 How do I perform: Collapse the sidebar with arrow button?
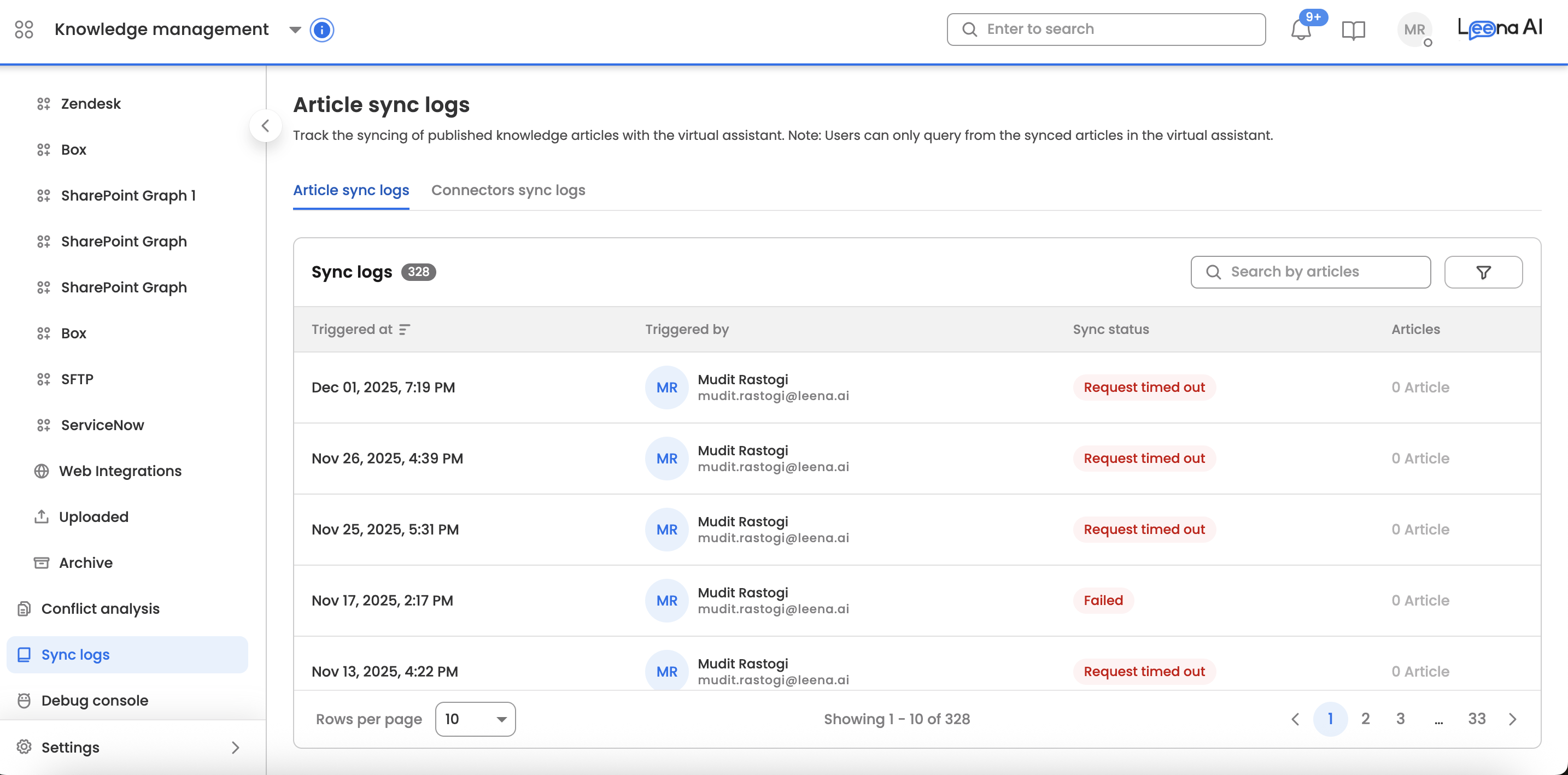click(x=265, y=126)
